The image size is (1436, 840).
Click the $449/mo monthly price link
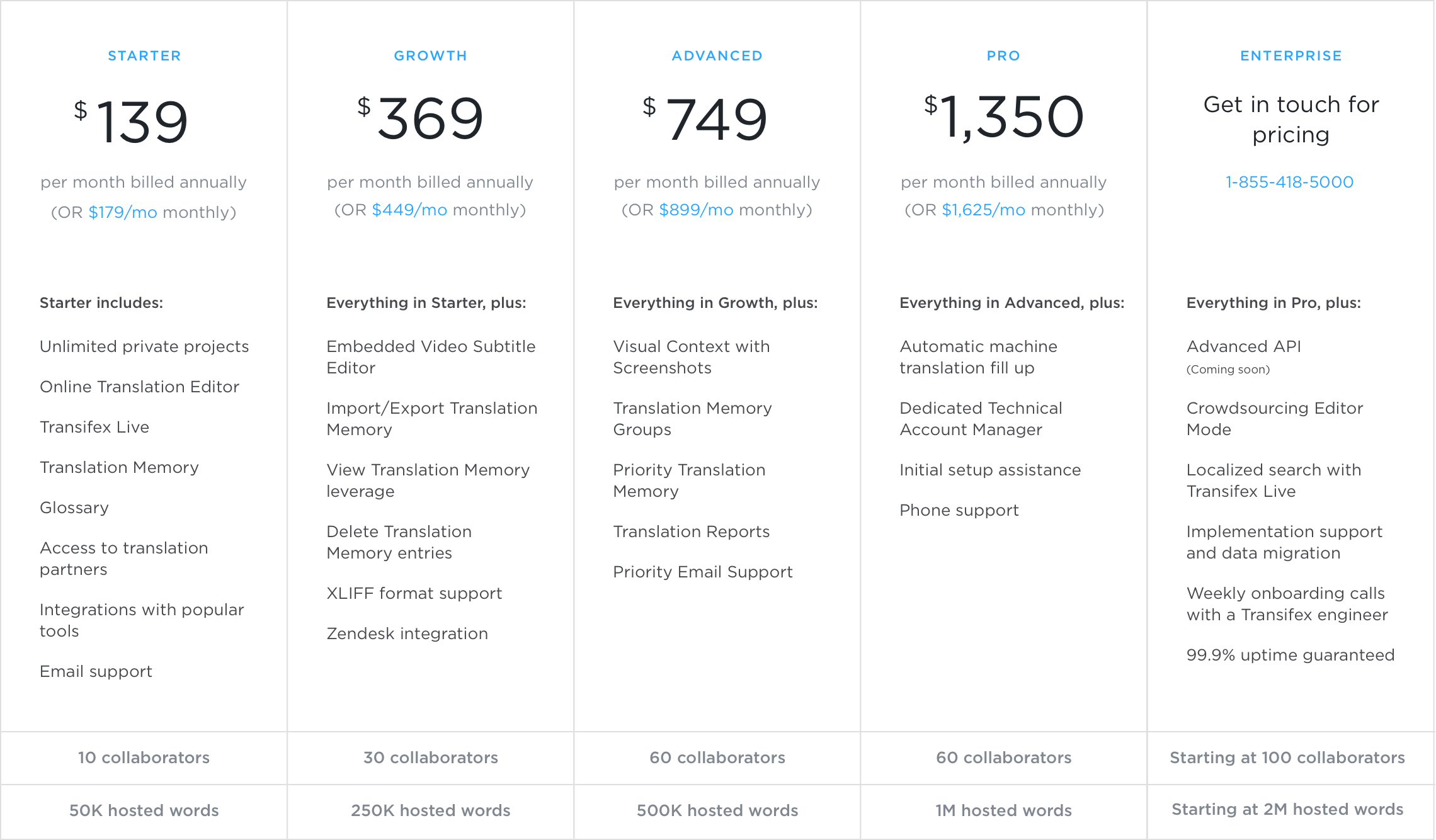[409, 210]
